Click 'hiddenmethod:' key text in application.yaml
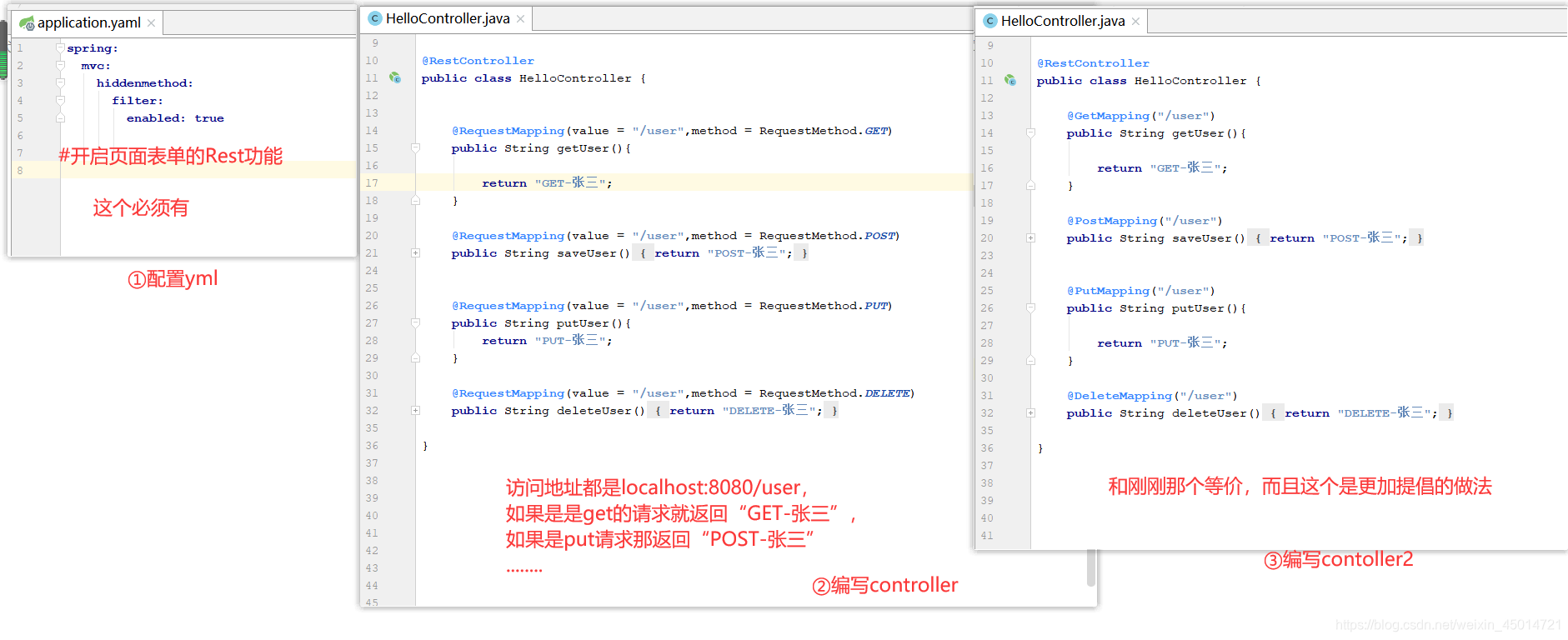Image resolution: width=1568 pixels, height=640 pixels. tap(144, 83)
